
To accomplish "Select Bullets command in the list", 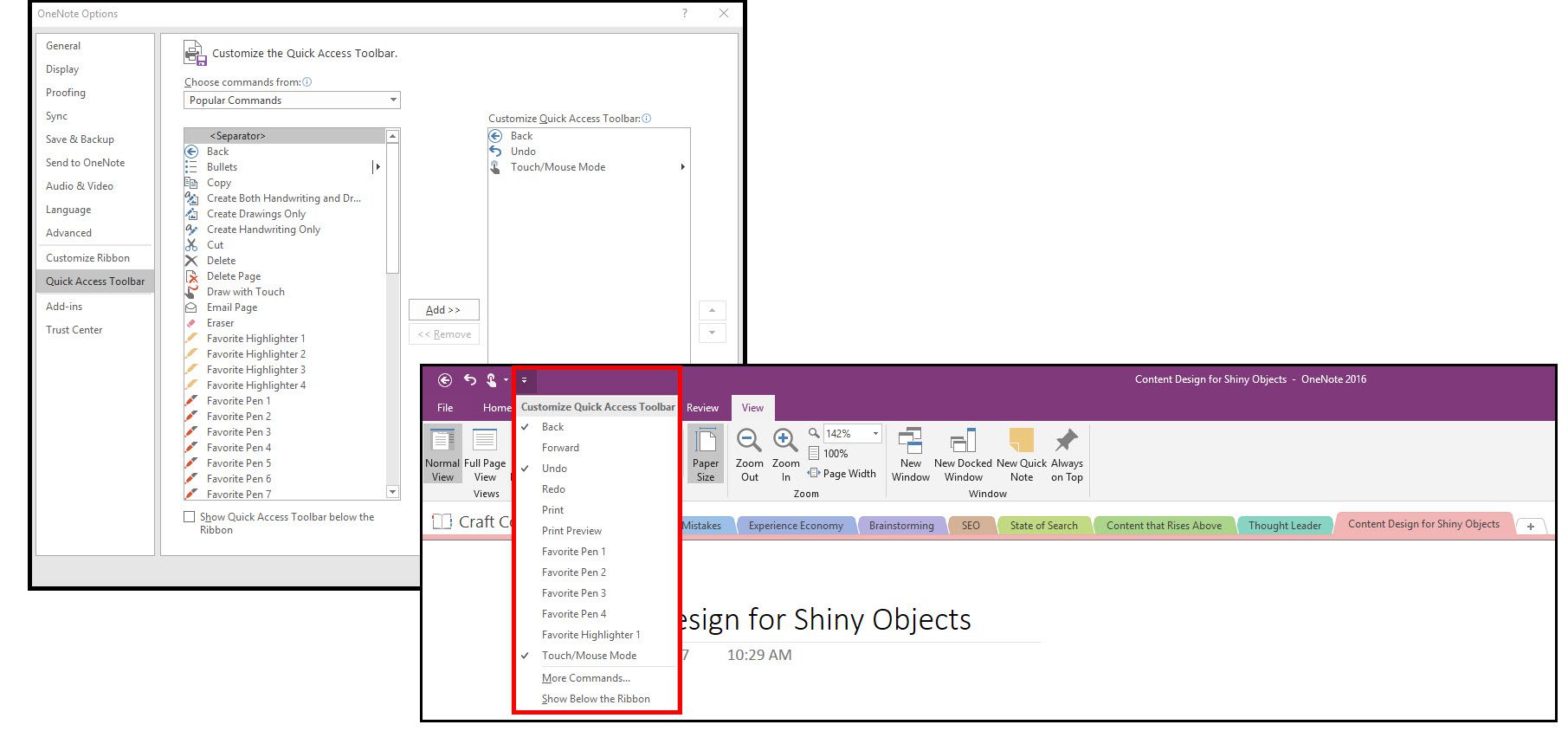I will tap(284, 167).
